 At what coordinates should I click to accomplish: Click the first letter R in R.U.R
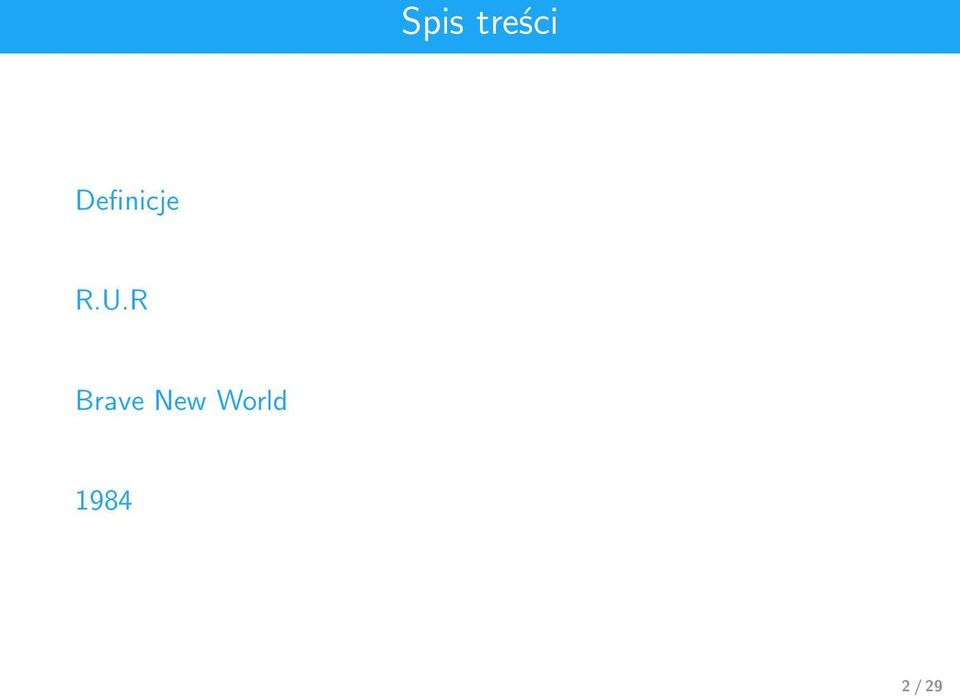(84, 300)
